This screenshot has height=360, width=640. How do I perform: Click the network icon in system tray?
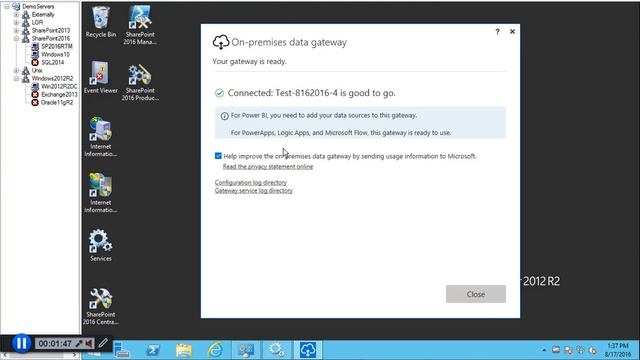(x=568, y=350)
